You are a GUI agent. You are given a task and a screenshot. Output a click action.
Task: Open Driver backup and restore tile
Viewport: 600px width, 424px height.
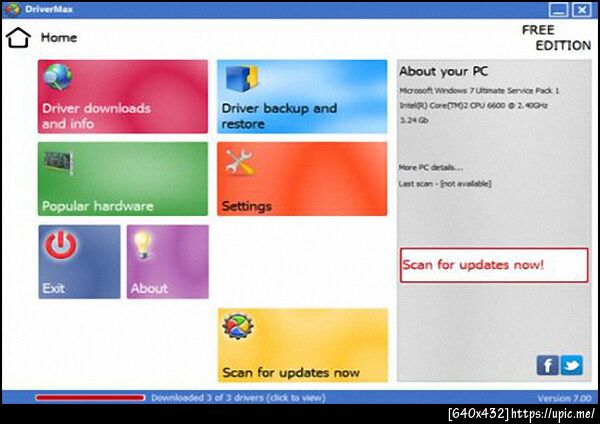point(302,96)
